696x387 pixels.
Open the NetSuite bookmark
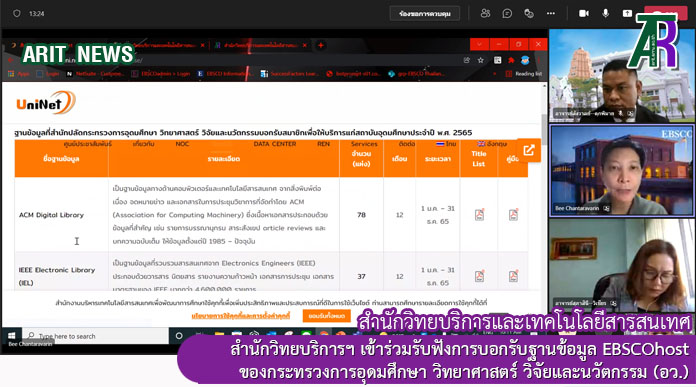click(96, 74)
